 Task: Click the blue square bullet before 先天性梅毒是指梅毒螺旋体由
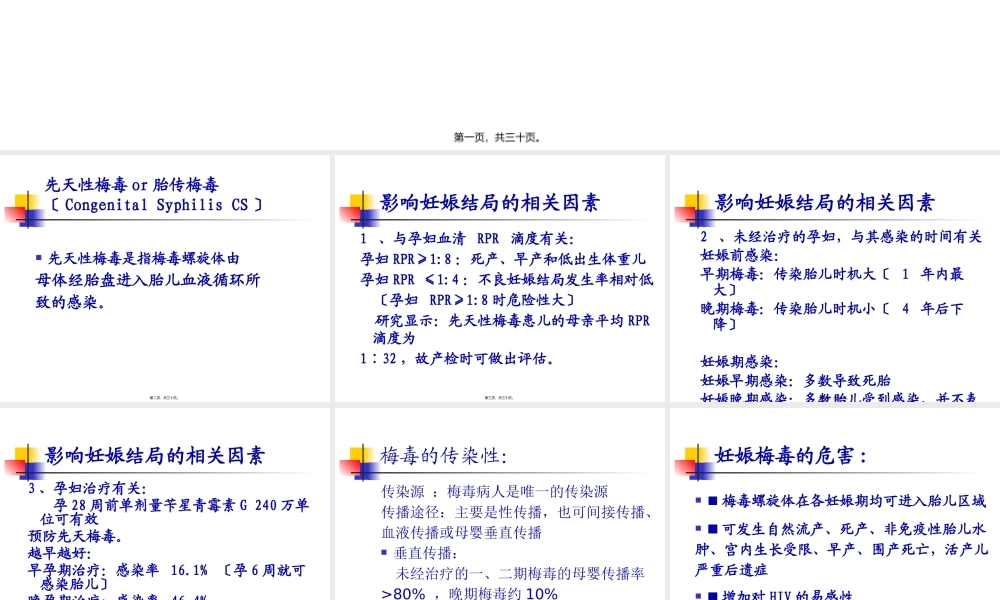38,256
